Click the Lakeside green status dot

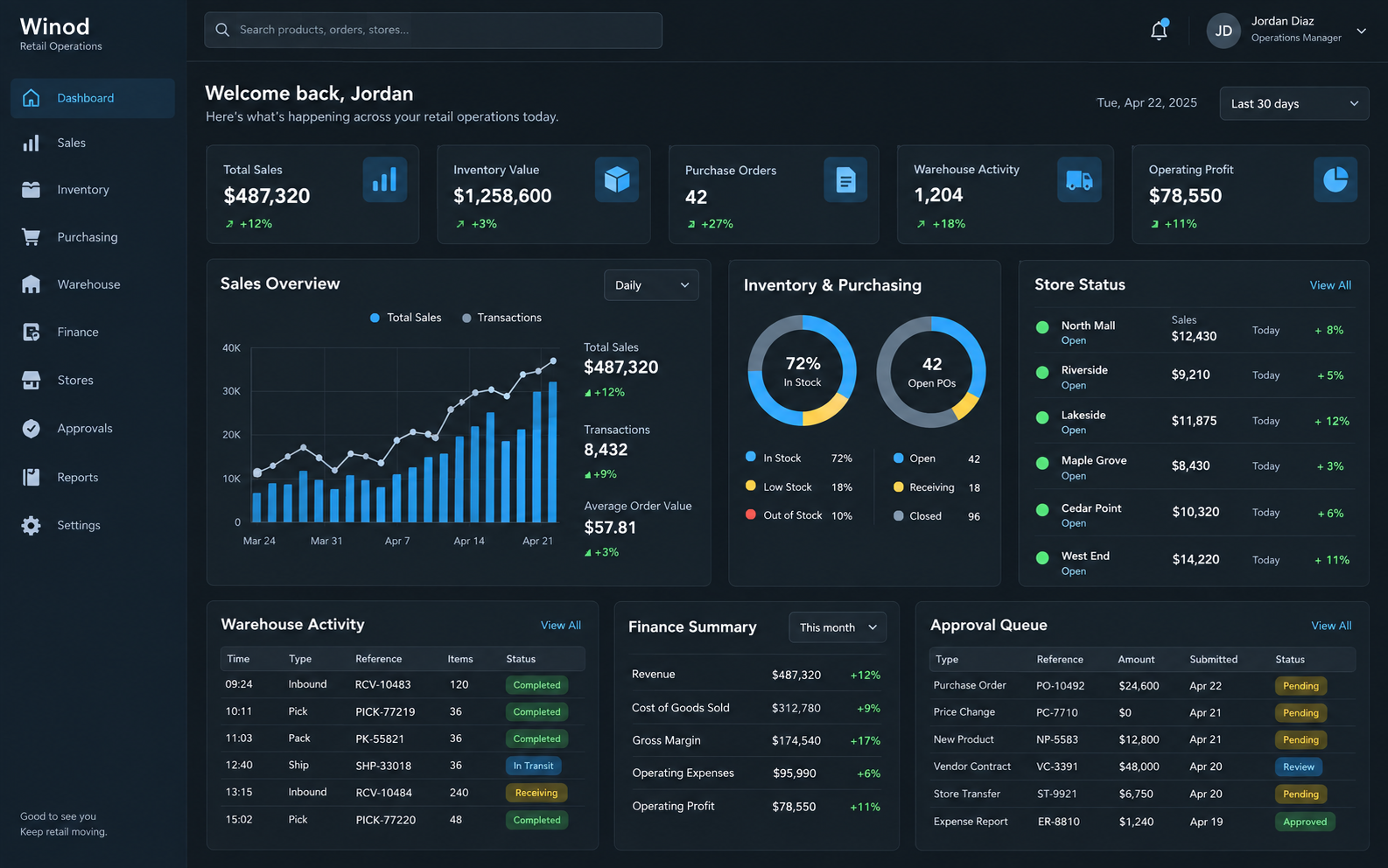[x=1042, y=417]
